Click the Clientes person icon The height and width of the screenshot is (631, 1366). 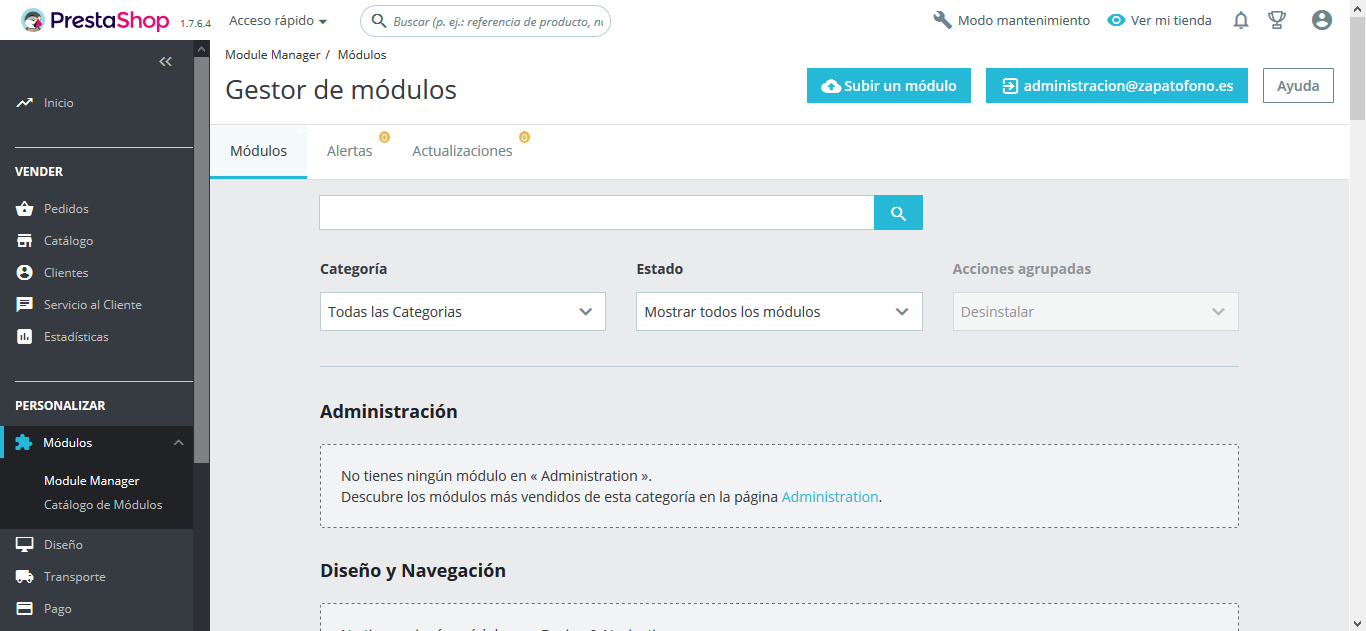(x=25, y=273)
